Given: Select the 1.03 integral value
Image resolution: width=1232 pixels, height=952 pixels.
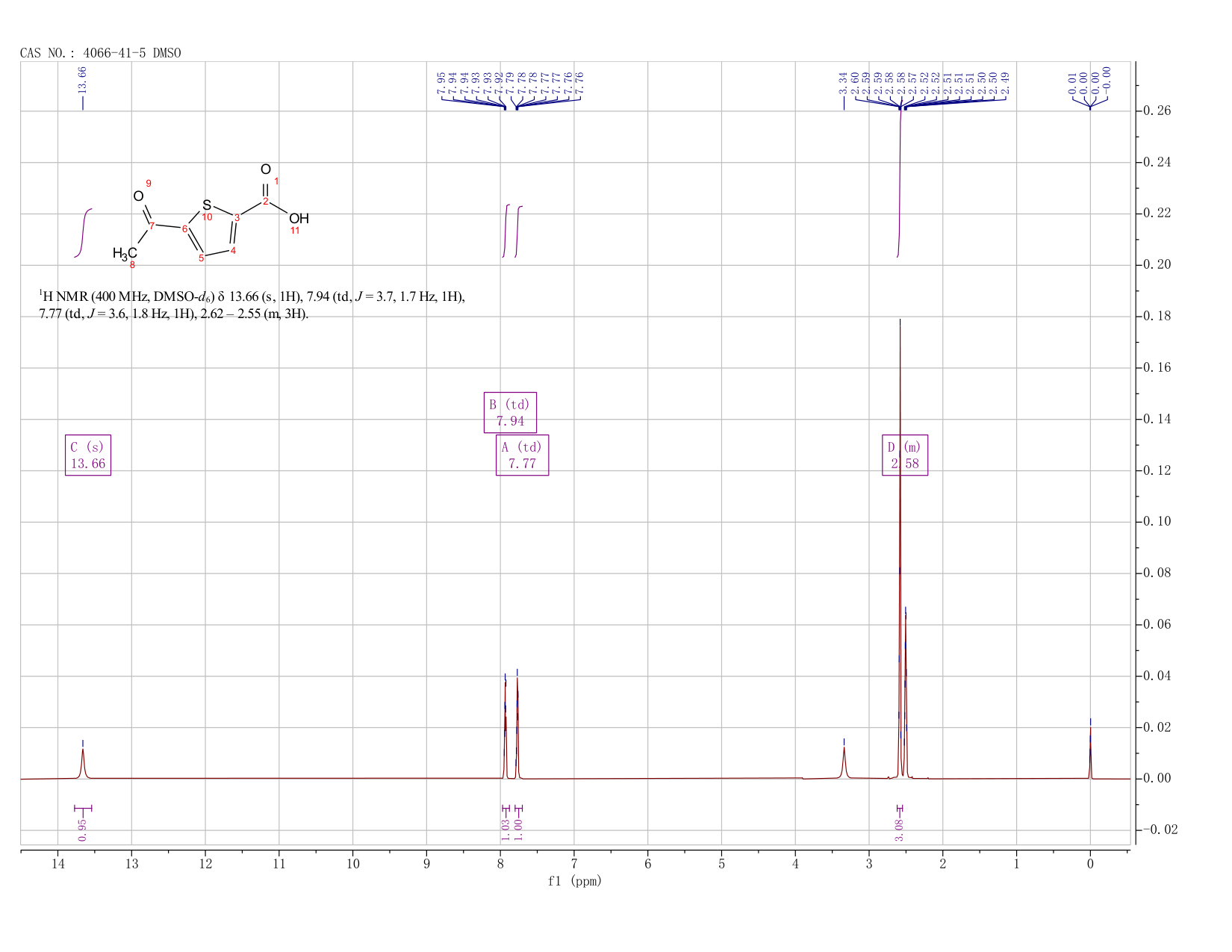Looking at the screenshot, I should (505, 830).
